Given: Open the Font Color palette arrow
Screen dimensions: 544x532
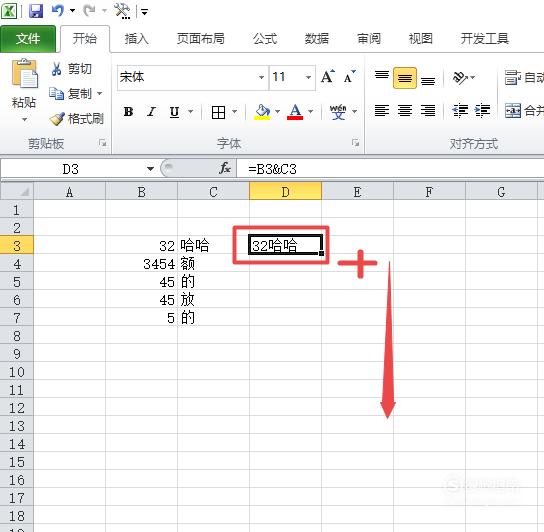Looking at the screenshot, I should coord(311,112).
